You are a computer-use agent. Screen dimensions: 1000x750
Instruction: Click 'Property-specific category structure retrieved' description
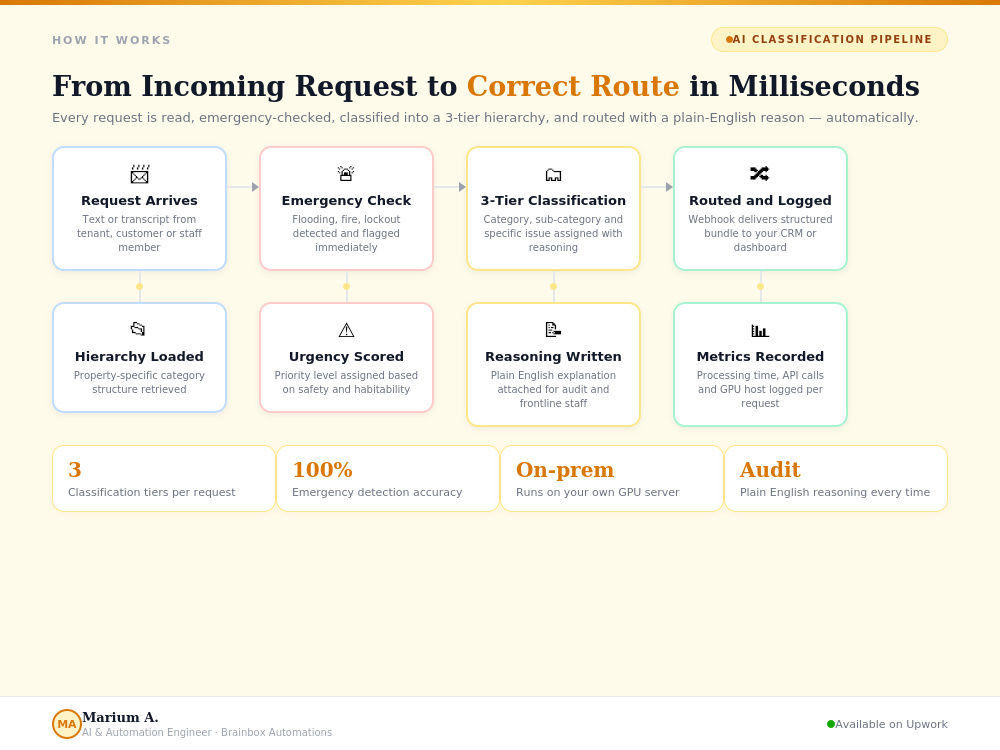point(139,383)
